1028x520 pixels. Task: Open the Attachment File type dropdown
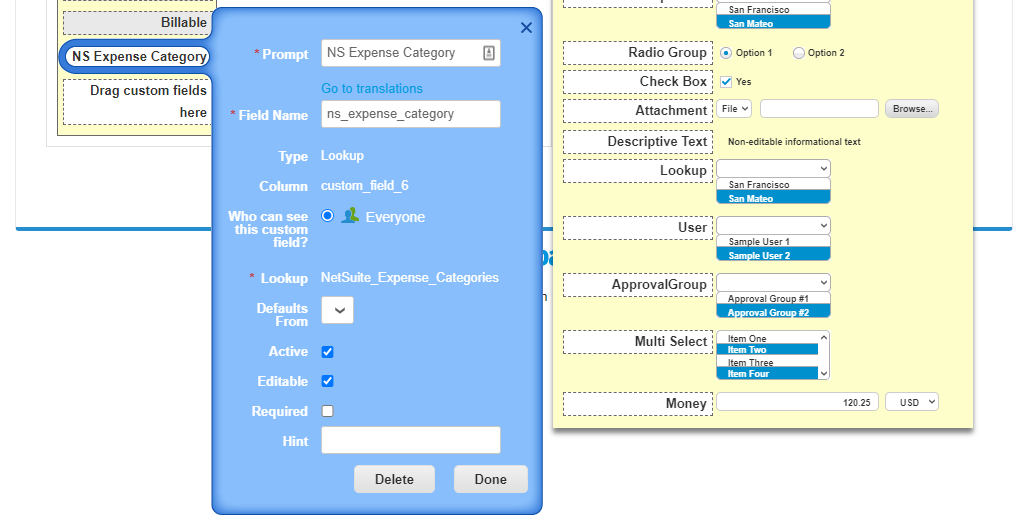click(x=733, y=109)
